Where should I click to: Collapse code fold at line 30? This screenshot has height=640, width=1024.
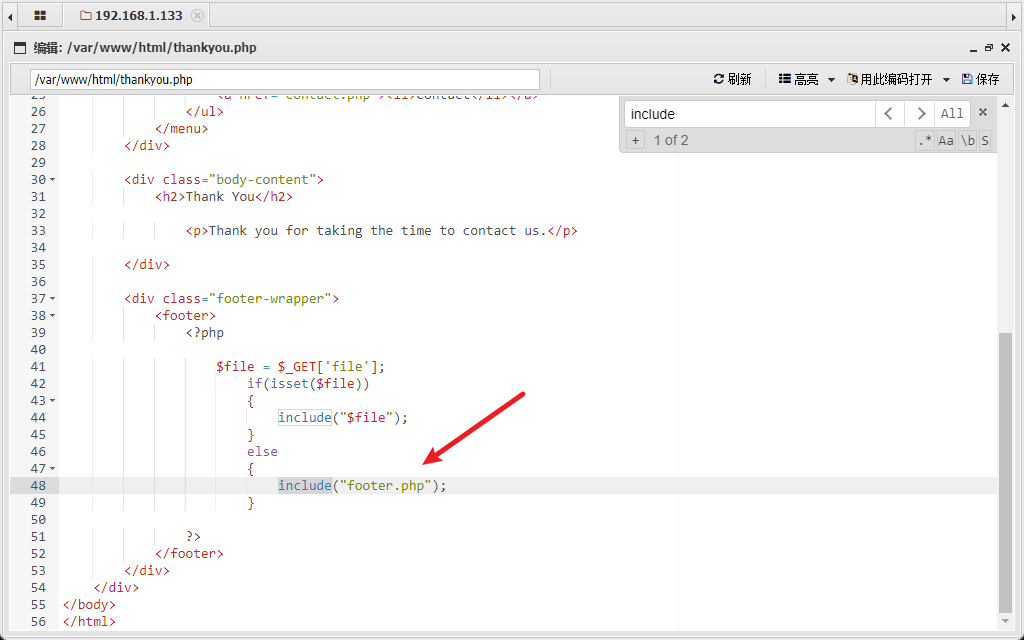(x=53, y=180)
